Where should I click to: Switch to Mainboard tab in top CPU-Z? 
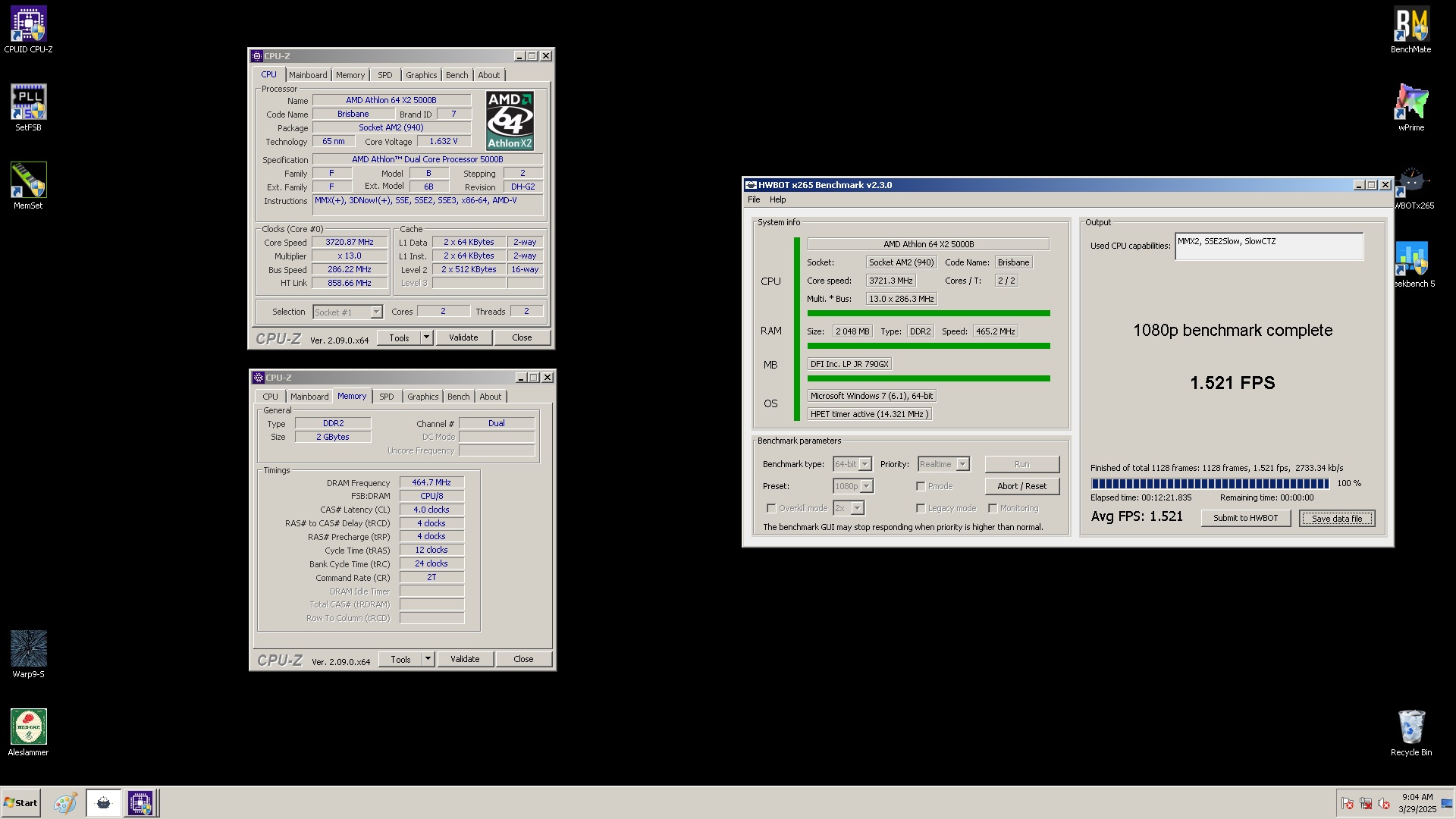(x=308, y=75)
